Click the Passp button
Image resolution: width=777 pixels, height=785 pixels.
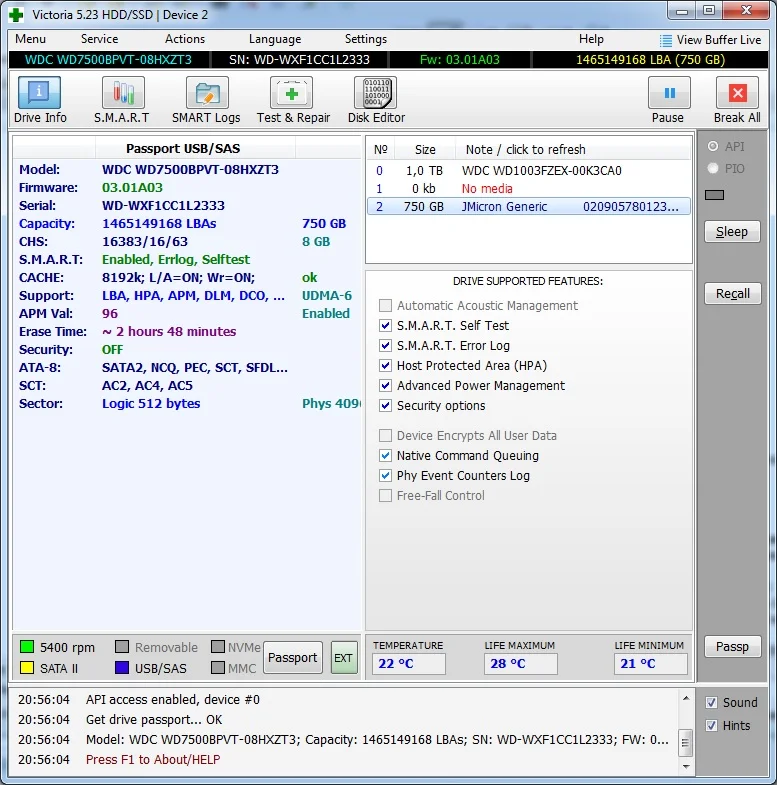tap(732, 646)
